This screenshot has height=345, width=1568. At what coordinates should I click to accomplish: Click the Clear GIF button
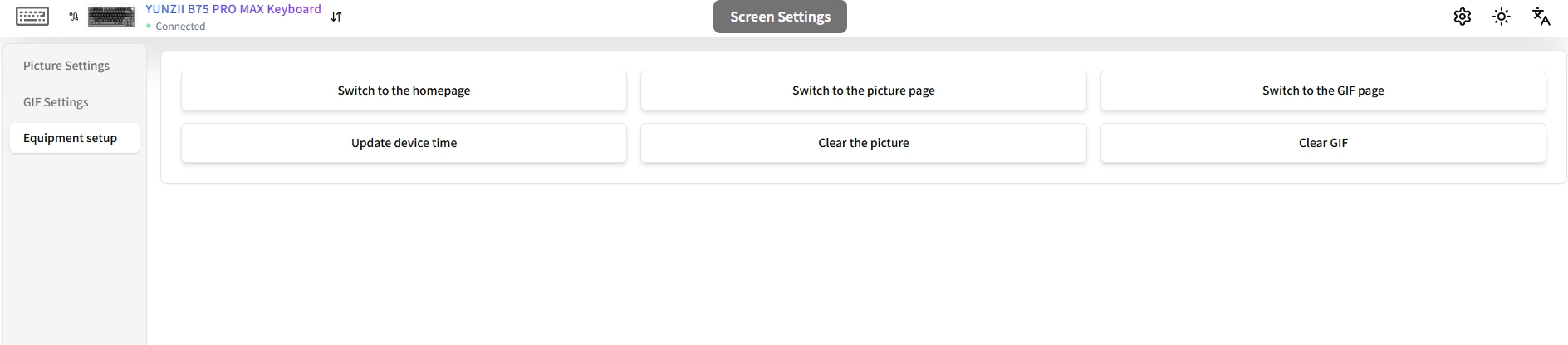coord(1323,143)
